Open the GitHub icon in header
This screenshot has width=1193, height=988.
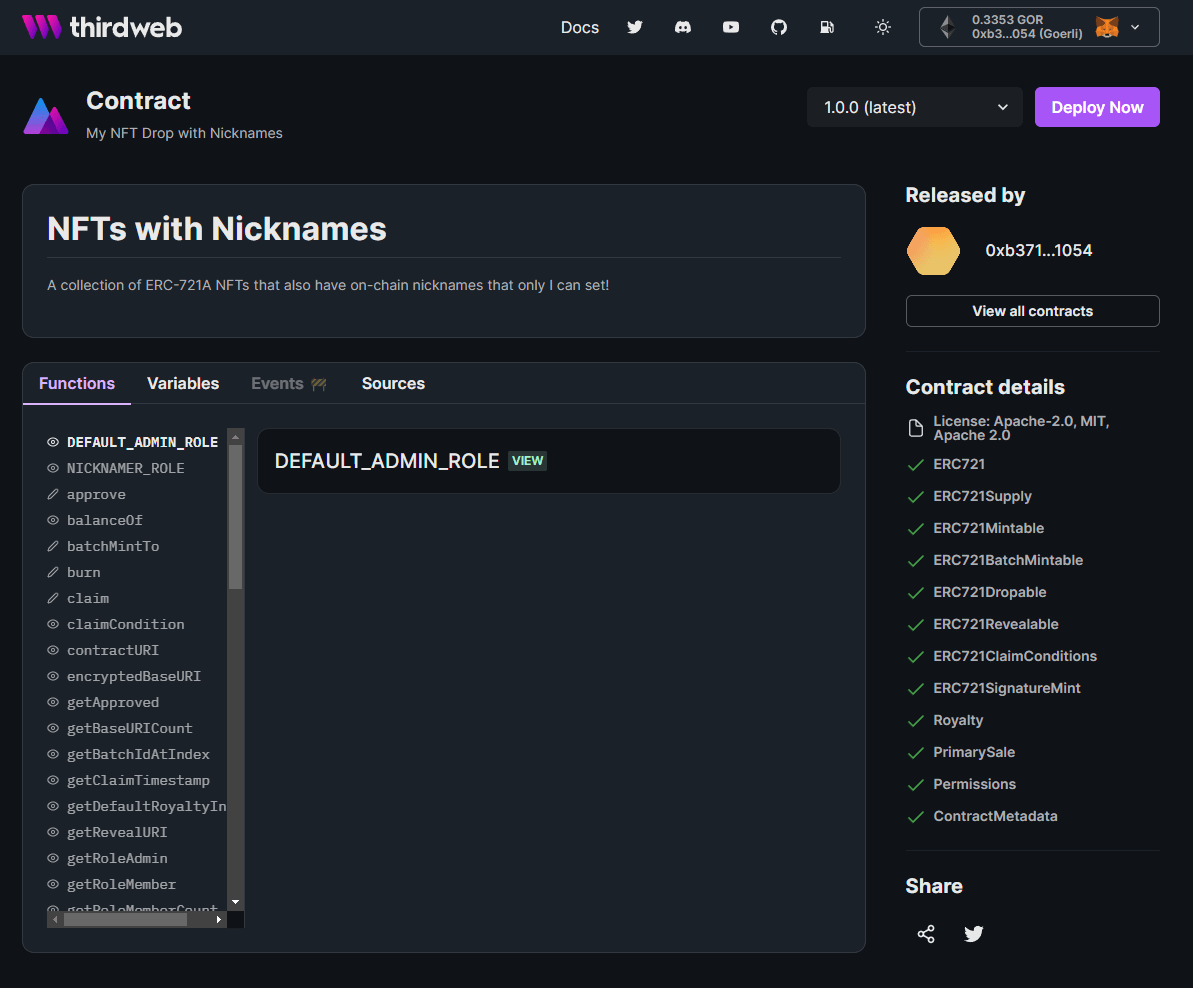coord(779,27)
